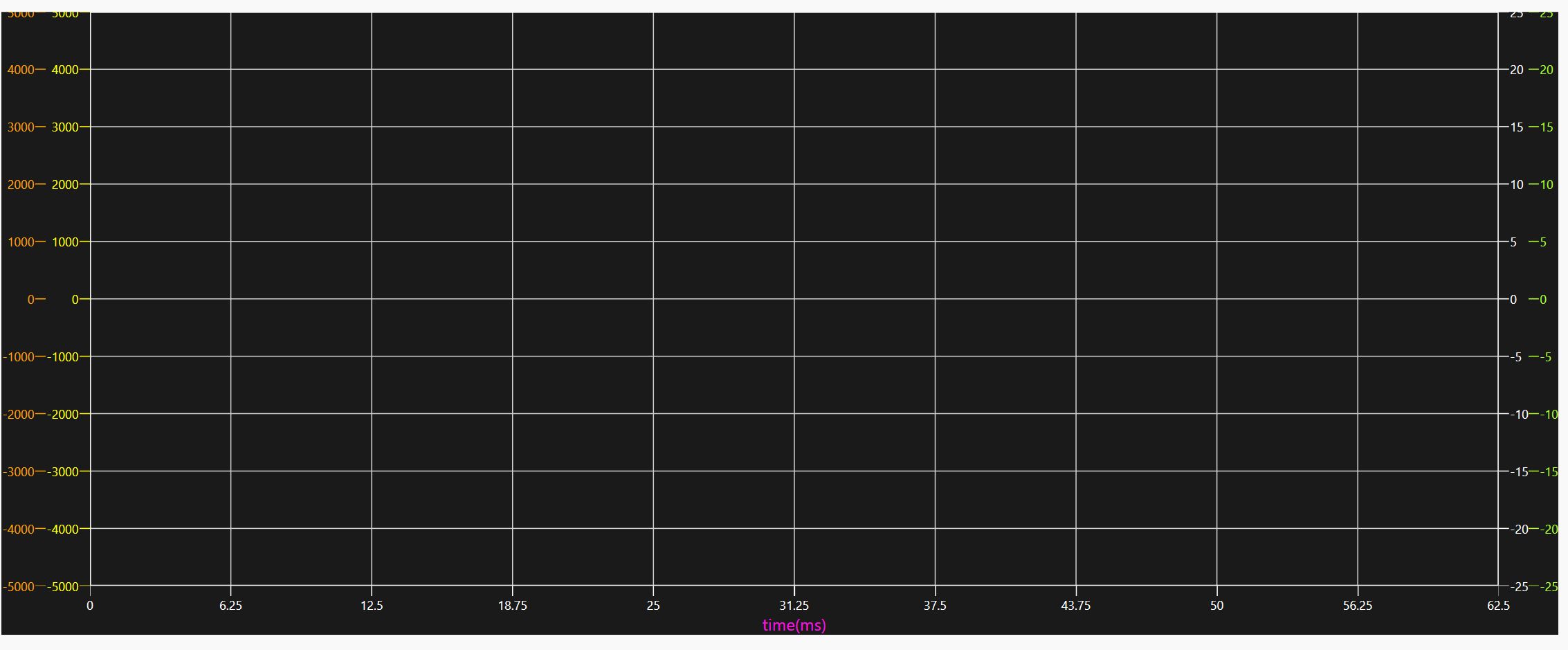This screenshot has height=650, width=1568.
Task: Select the 18.75 time axis tick label
Action: tap(512, 606)
